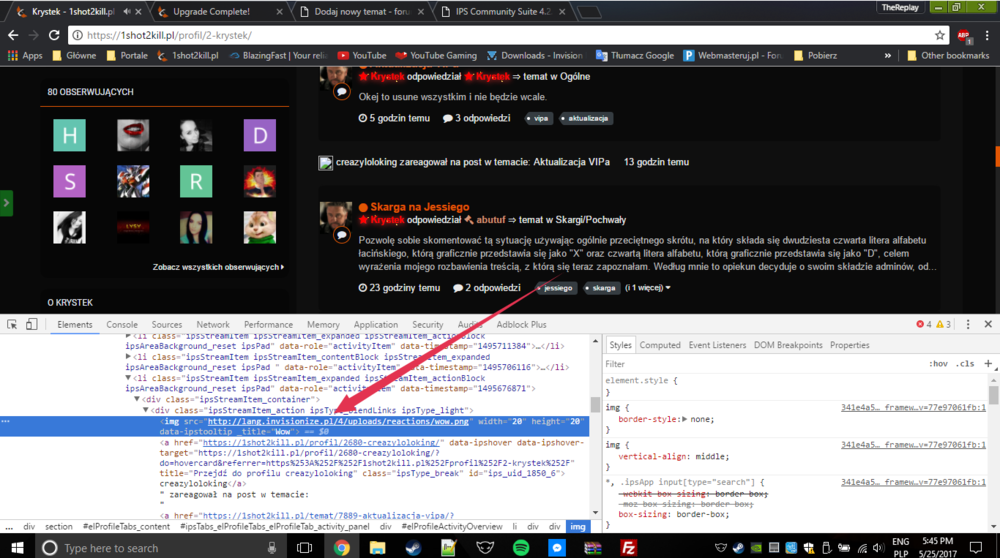Image resolution: width=1000 pixels, height=558 pixels.
Task: Toggle the device toolbar icon in DevTools
Action: 31,325
